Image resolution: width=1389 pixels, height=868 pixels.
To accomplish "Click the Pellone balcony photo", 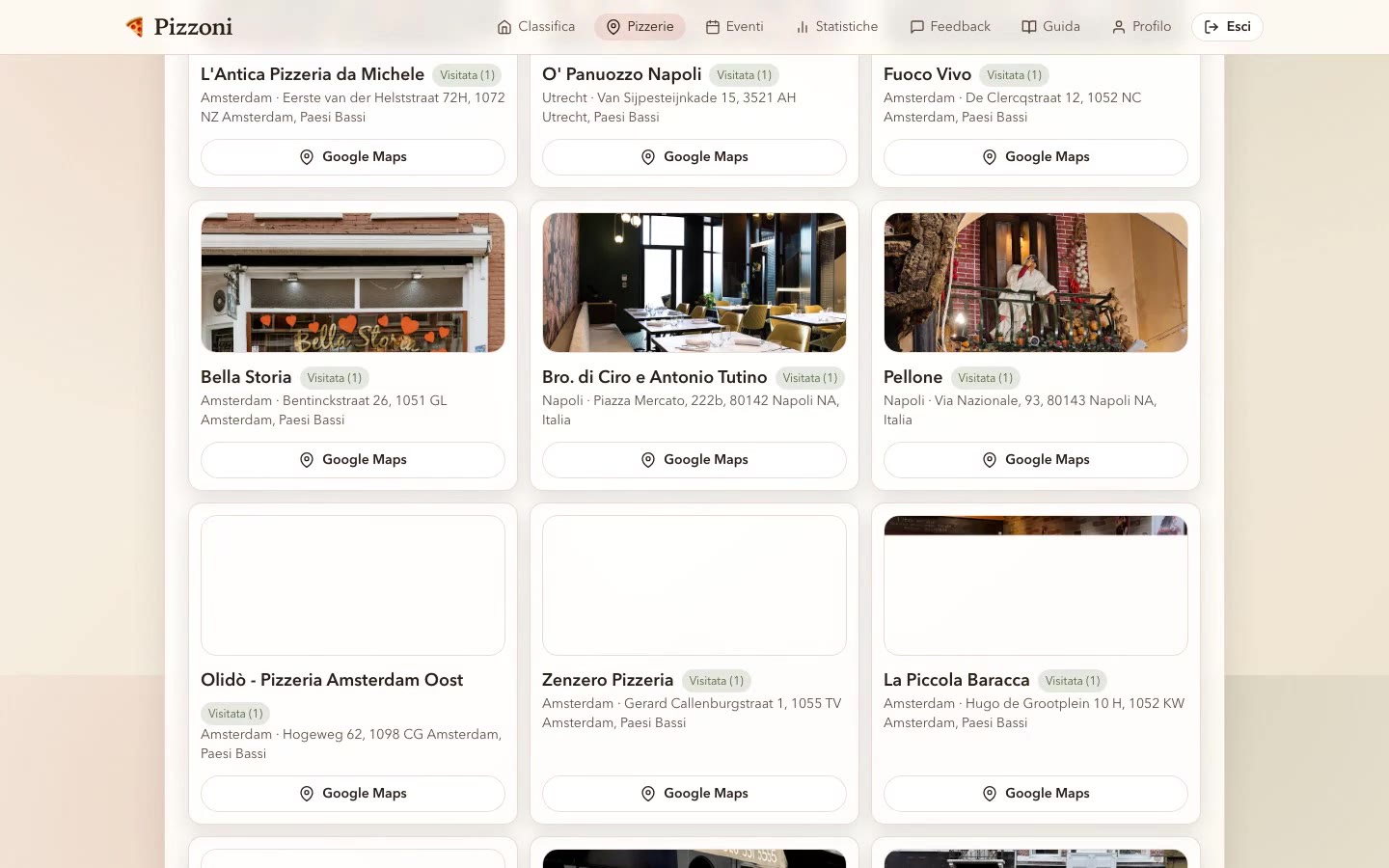I will [1036, 283].
